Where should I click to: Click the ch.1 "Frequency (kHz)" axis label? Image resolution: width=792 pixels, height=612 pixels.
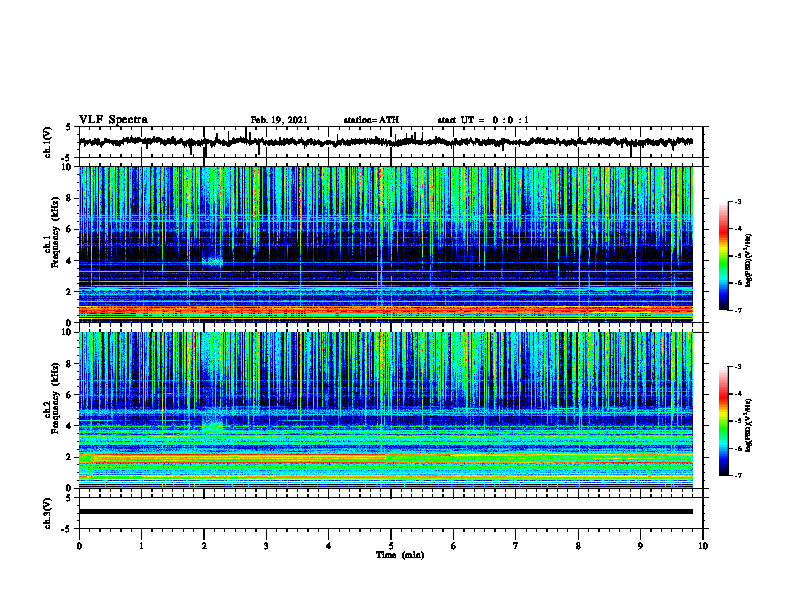(x=55, y=233)
